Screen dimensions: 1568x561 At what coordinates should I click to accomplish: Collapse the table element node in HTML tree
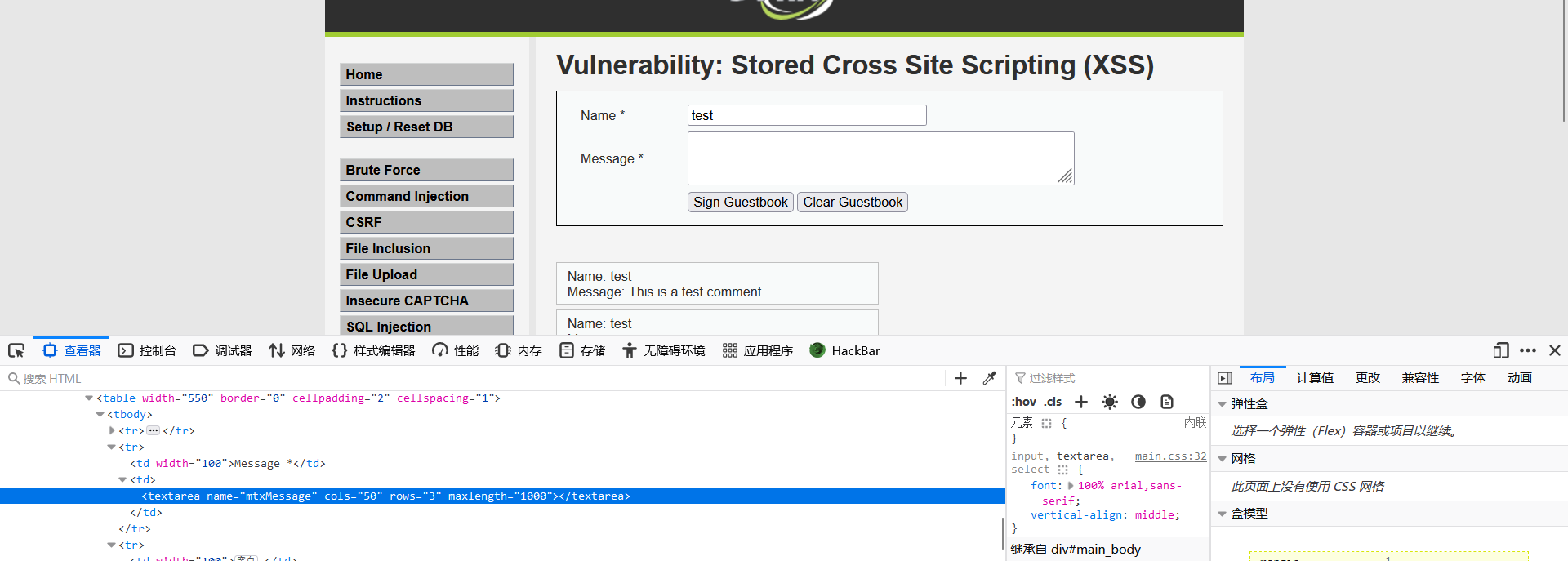[x=89, y=398]
